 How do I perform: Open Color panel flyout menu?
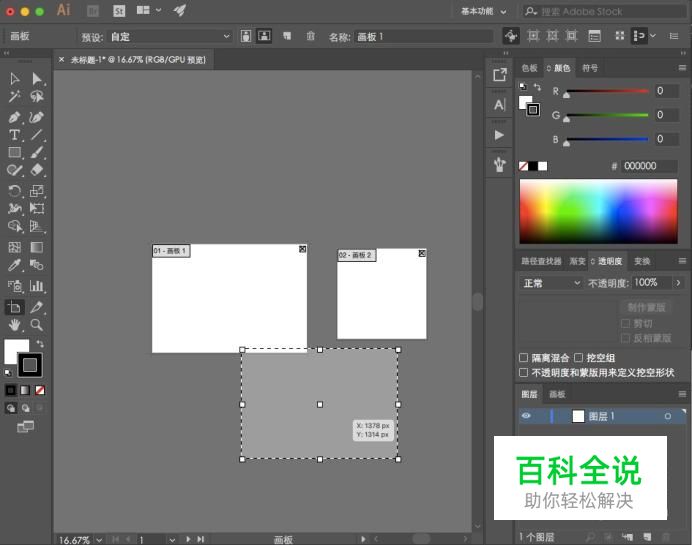tap(682, 68)
